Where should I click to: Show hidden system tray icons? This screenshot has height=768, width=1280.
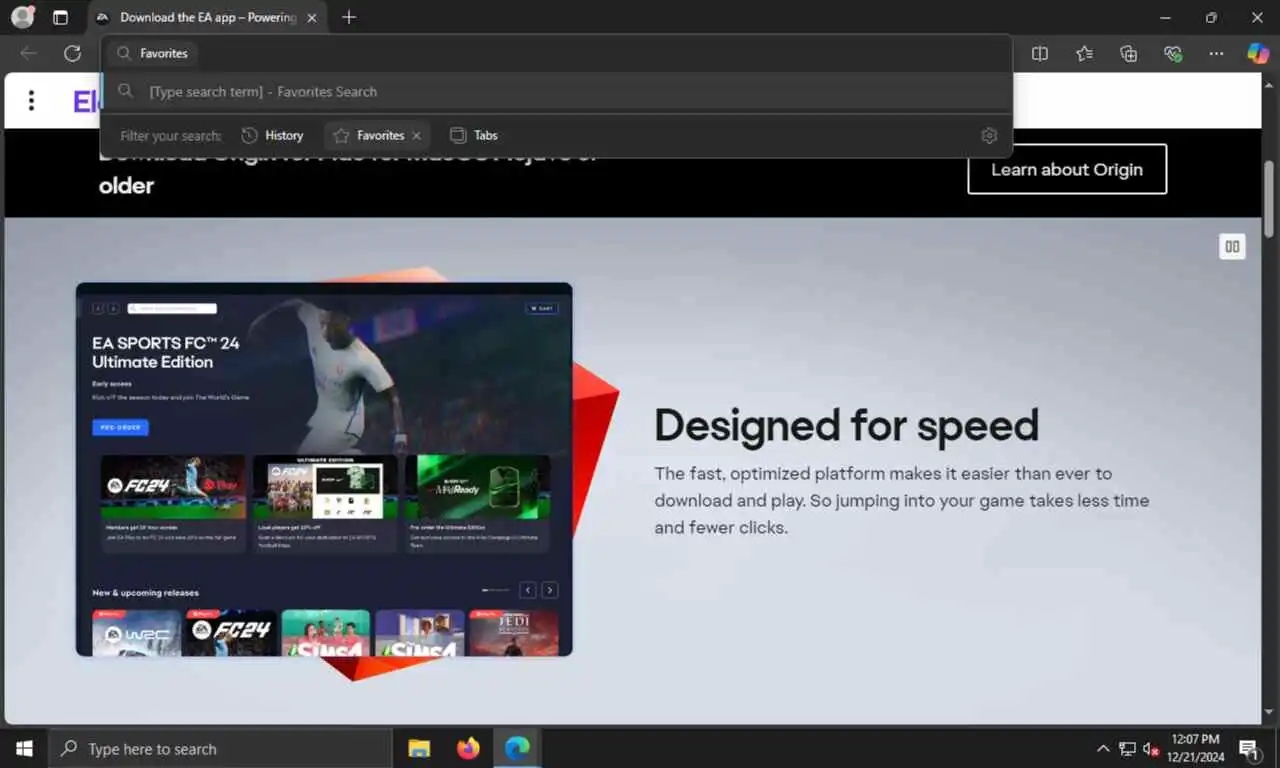pos(1102,748)
